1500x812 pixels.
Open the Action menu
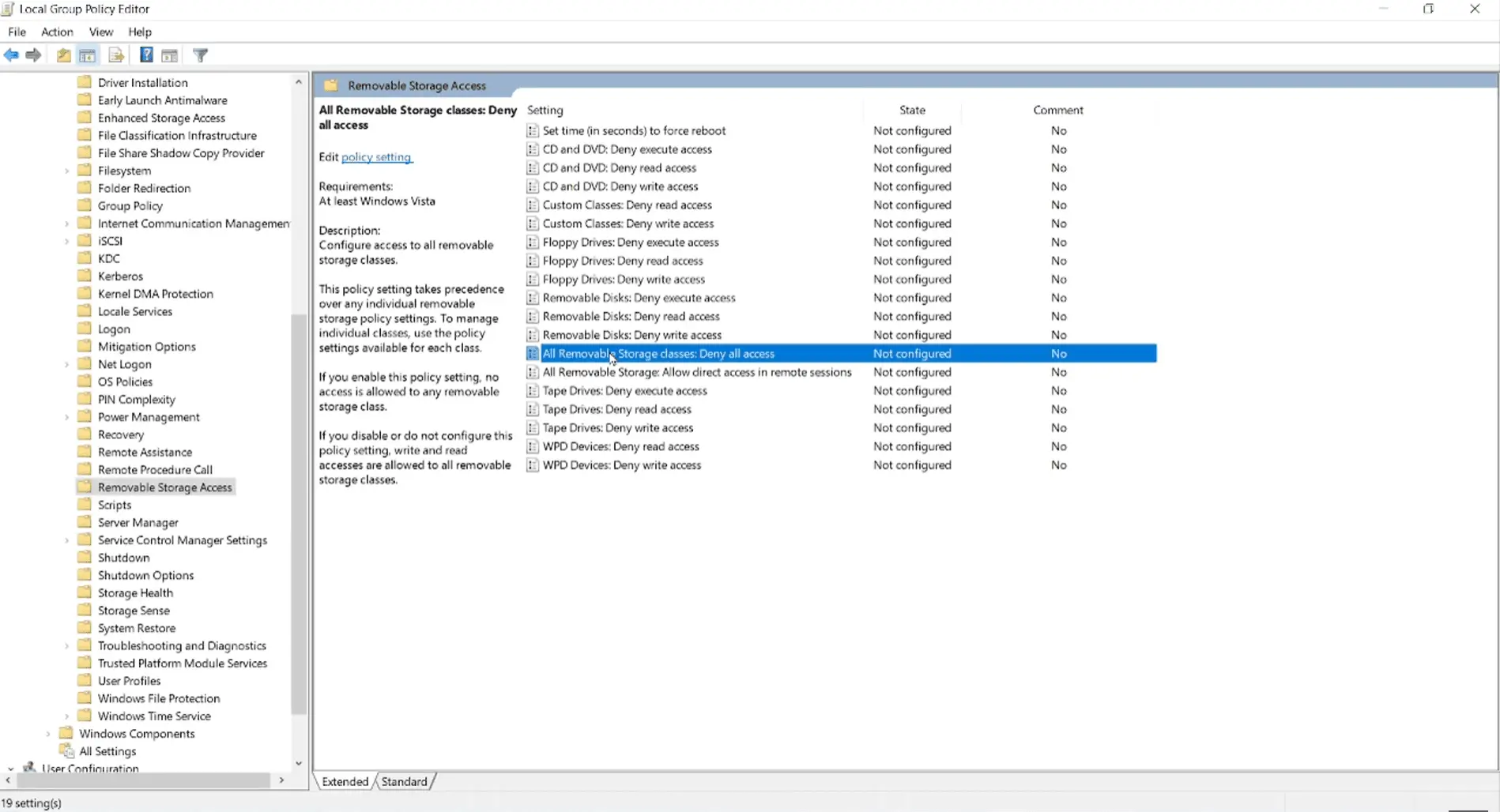(56, 32)
